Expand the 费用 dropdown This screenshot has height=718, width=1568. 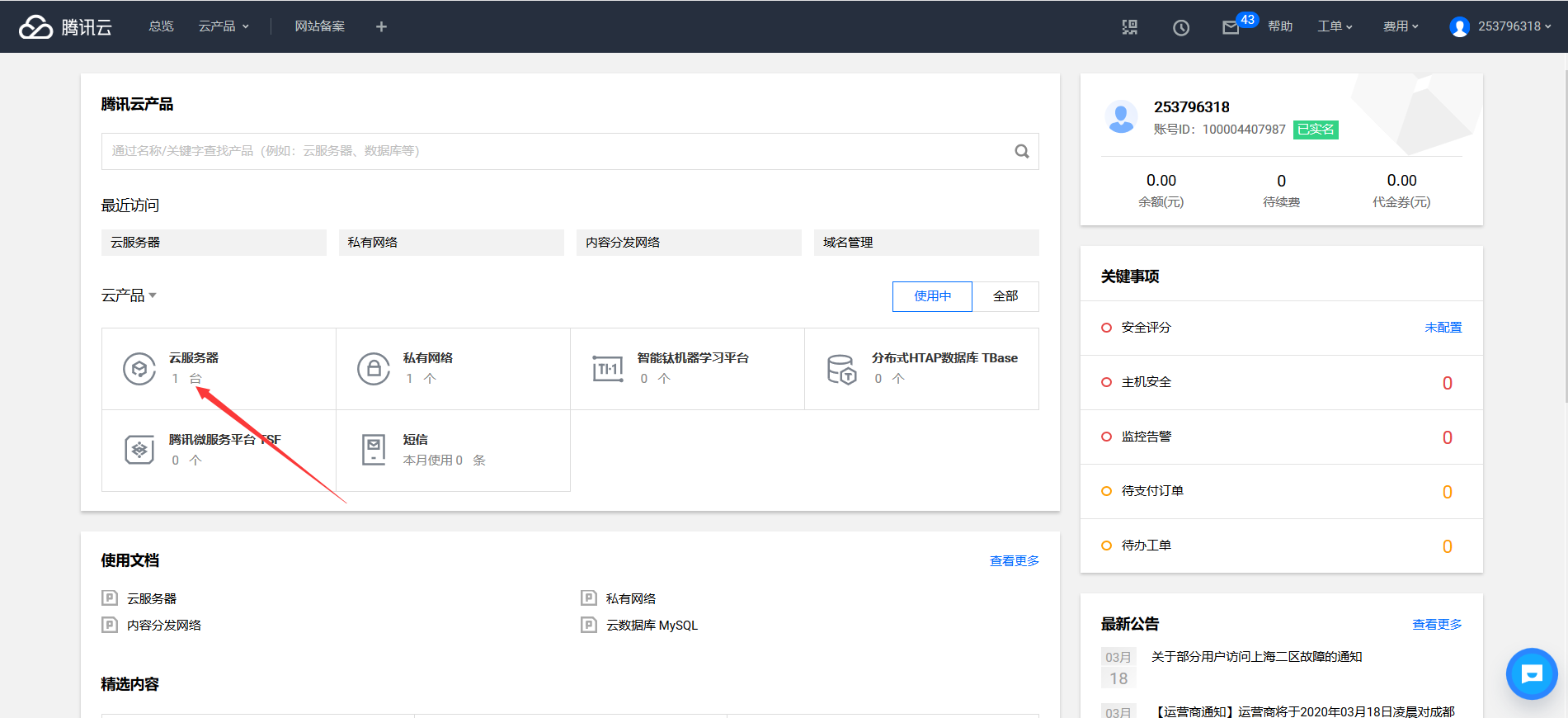1401,26
